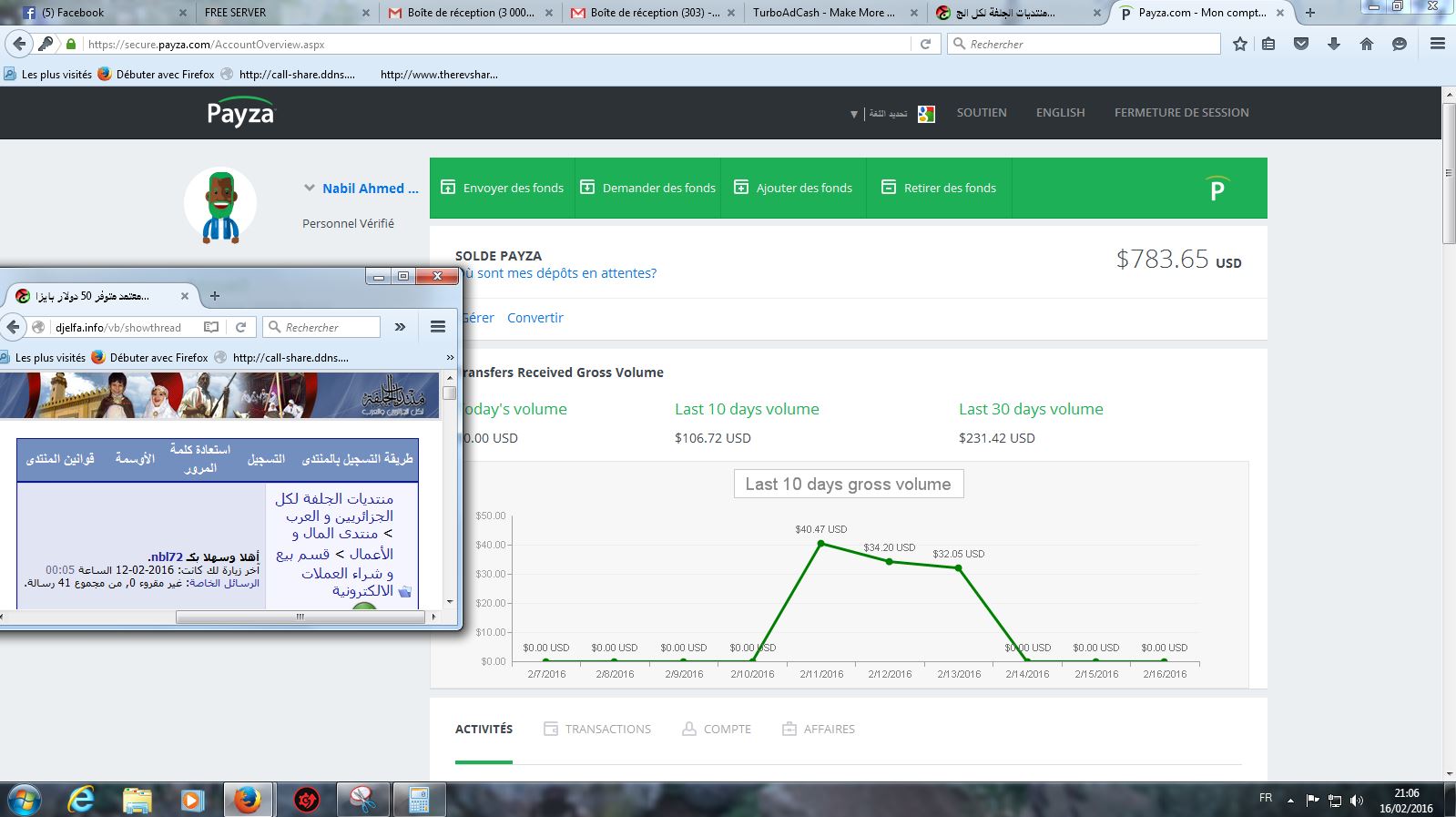The image size is (1456, 817).
Task: Reload the page in the djelfa.info window
Action: [241, 327]
